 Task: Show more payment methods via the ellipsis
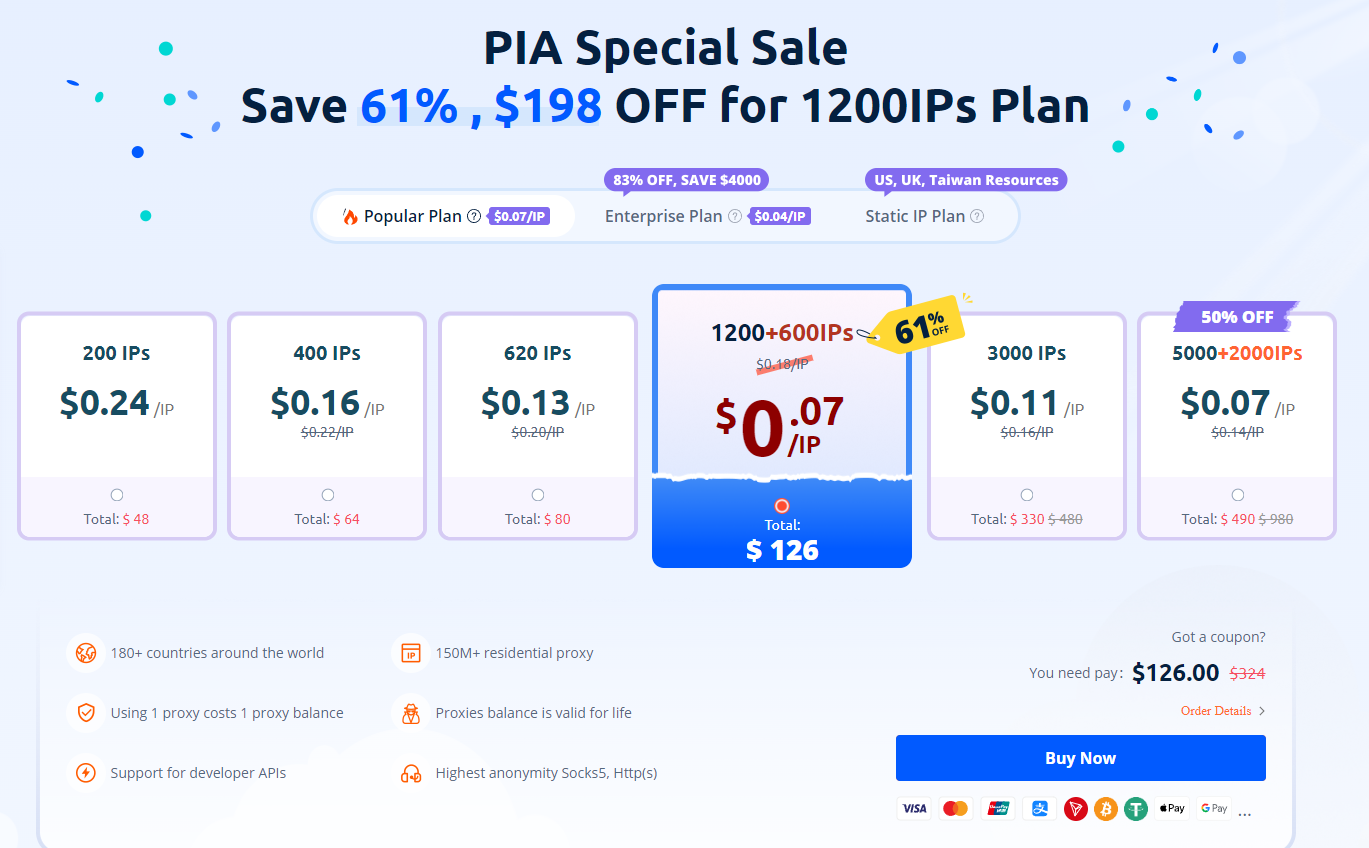tap(1245, 812)
